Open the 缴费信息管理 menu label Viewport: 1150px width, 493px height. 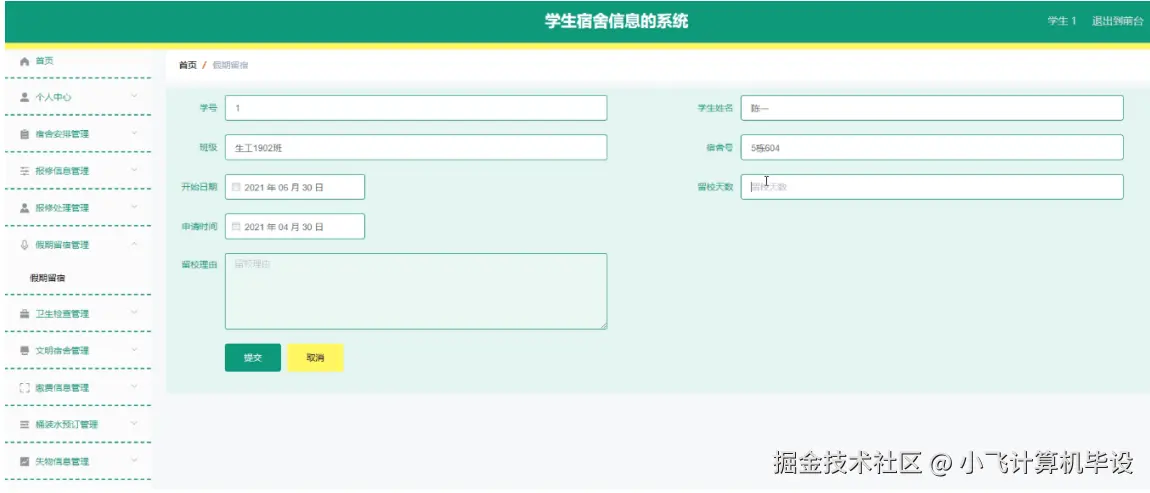62,387
